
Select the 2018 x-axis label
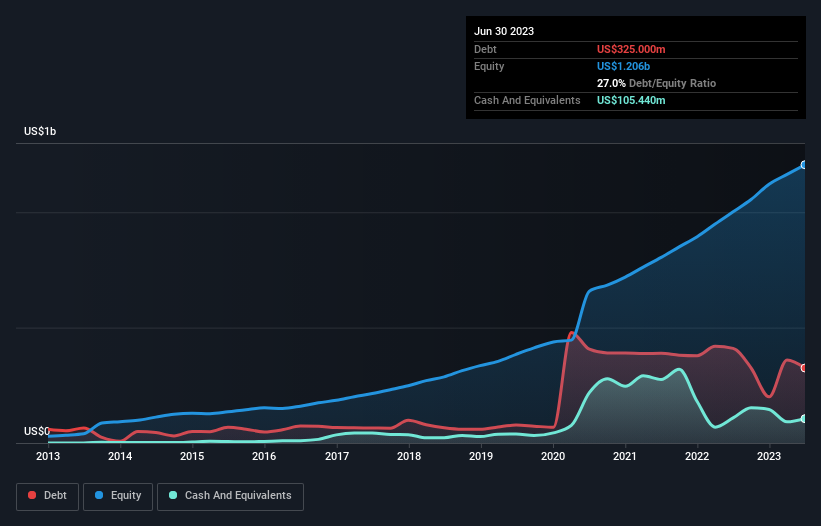tap(409, 456)
